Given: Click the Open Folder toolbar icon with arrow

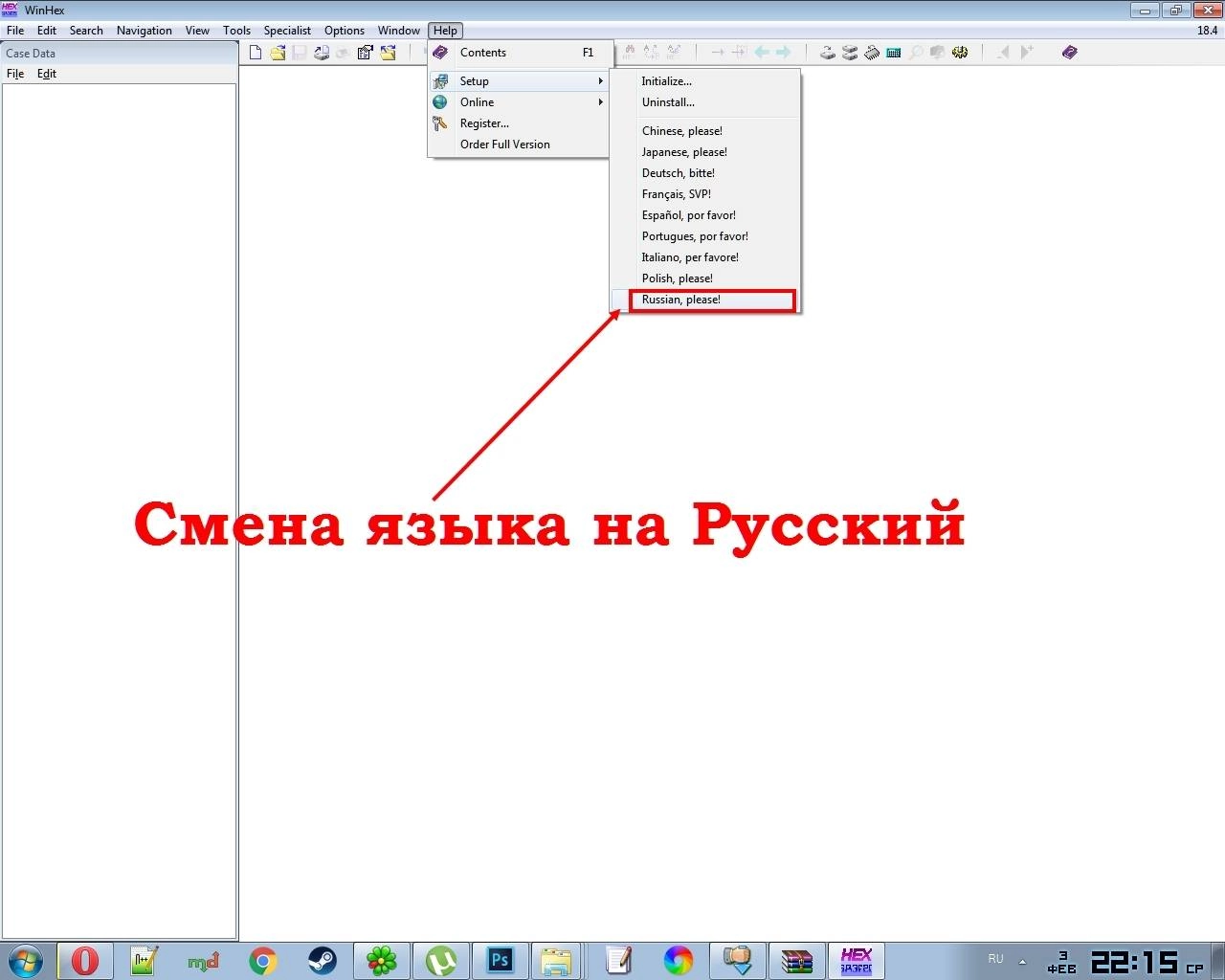Looking at the screenshot, I should 388,53.
